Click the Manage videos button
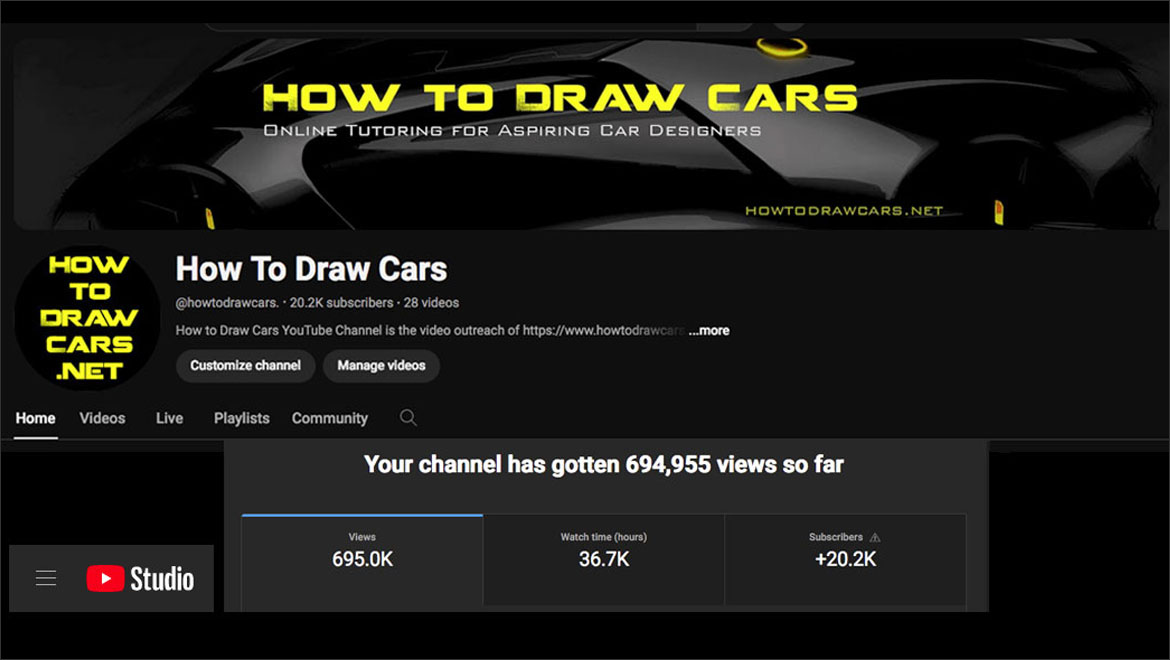Image resolution: width=1170 pixels, height=660 pixels. click(x=381, y=365)
